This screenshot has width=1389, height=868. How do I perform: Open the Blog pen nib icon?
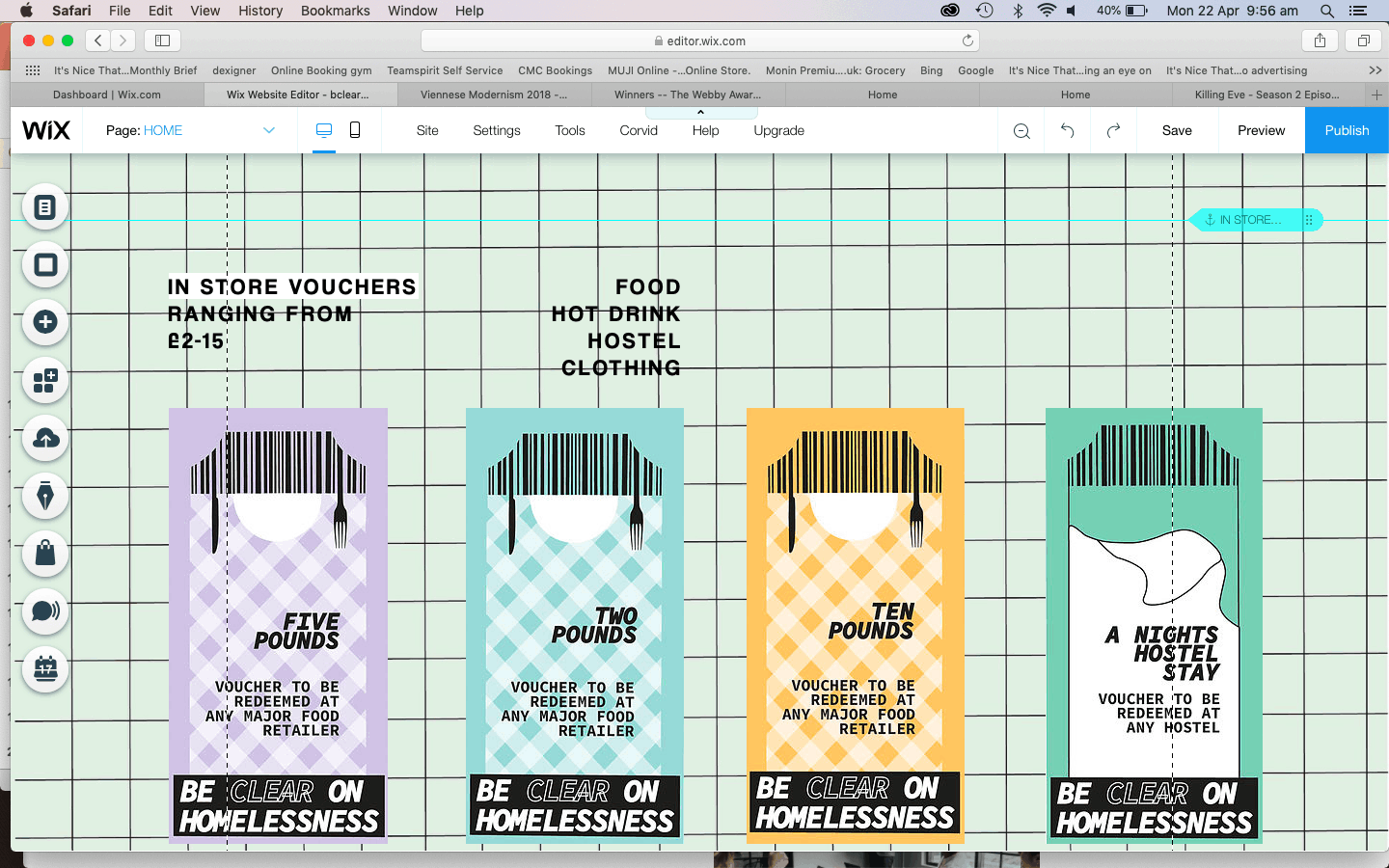point(45,496)
